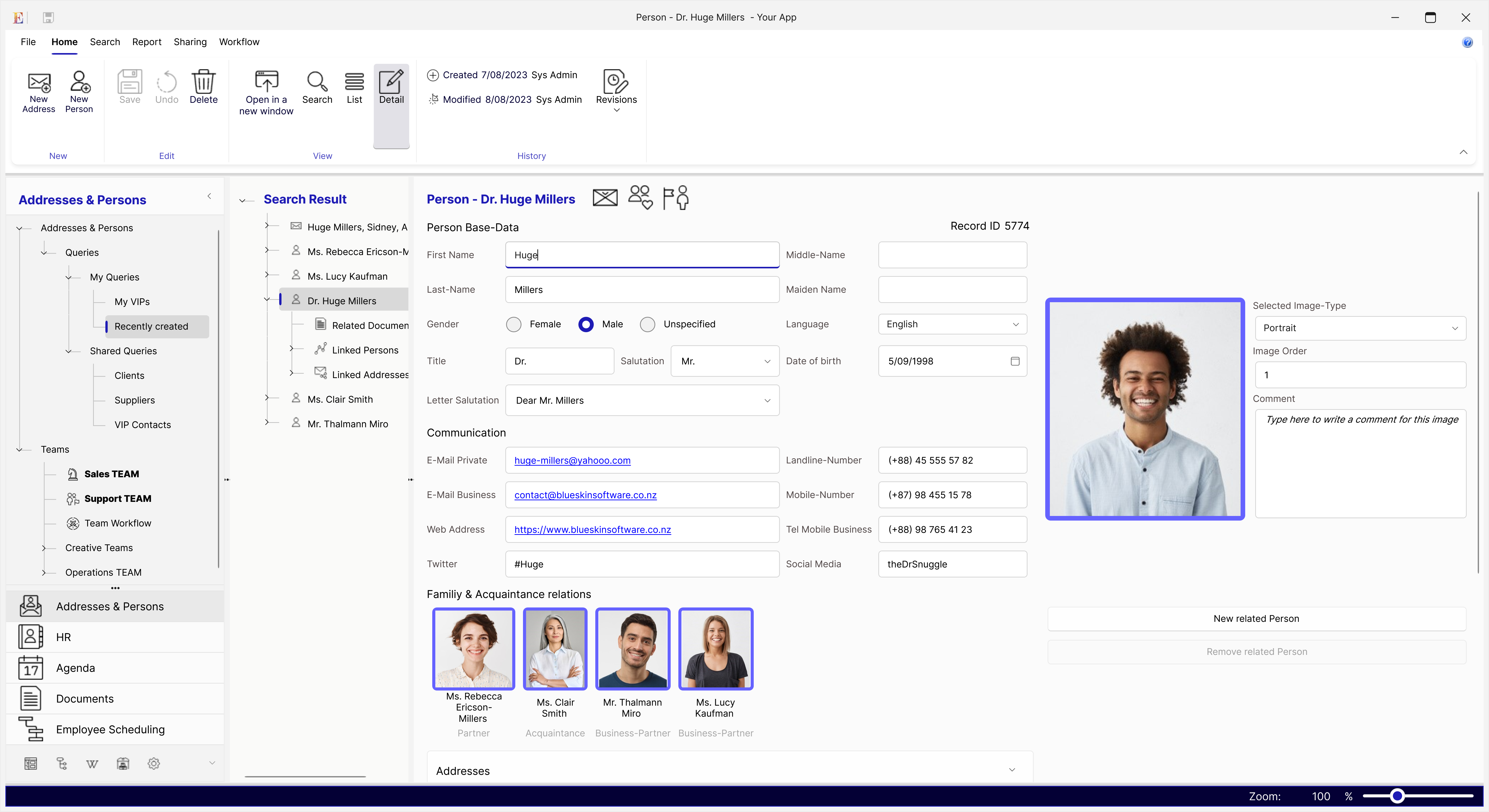Select the VIP Contacts shared query
Image resolution: width=1489 pixels, height=812 pixels.
(x=143, y=425)
